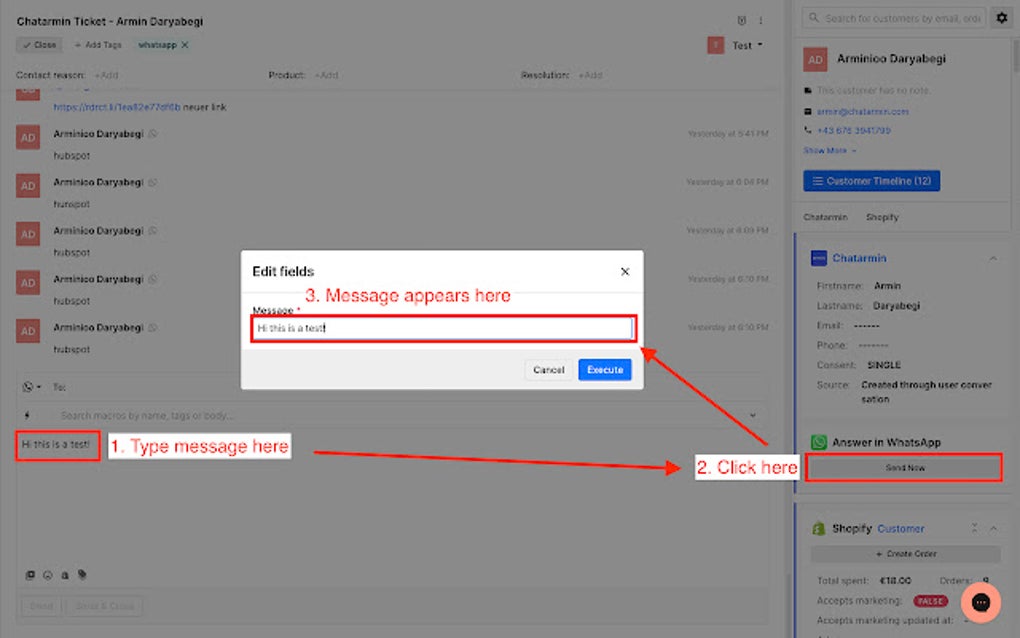The height and width of the screenshot is (638, 1020).
Task: Click the snooze ticket icon in header
Action: click(x=742, y=21)
